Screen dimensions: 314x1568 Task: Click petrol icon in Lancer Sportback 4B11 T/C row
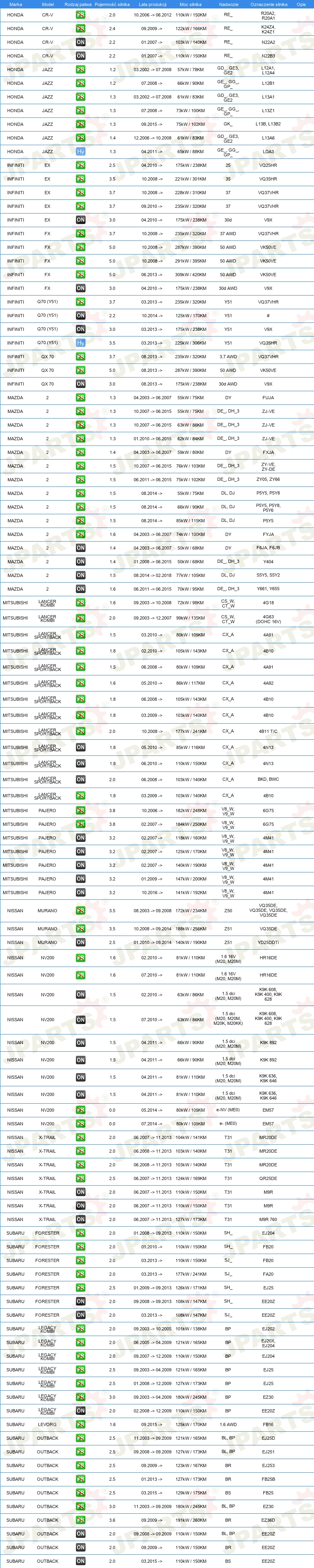click(80, 731)
